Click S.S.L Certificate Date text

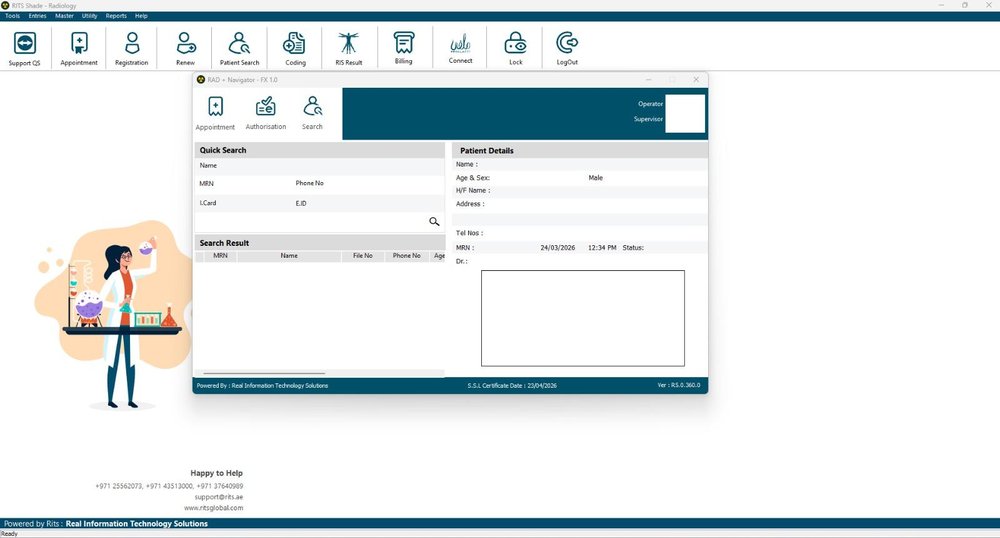(512, 386)
